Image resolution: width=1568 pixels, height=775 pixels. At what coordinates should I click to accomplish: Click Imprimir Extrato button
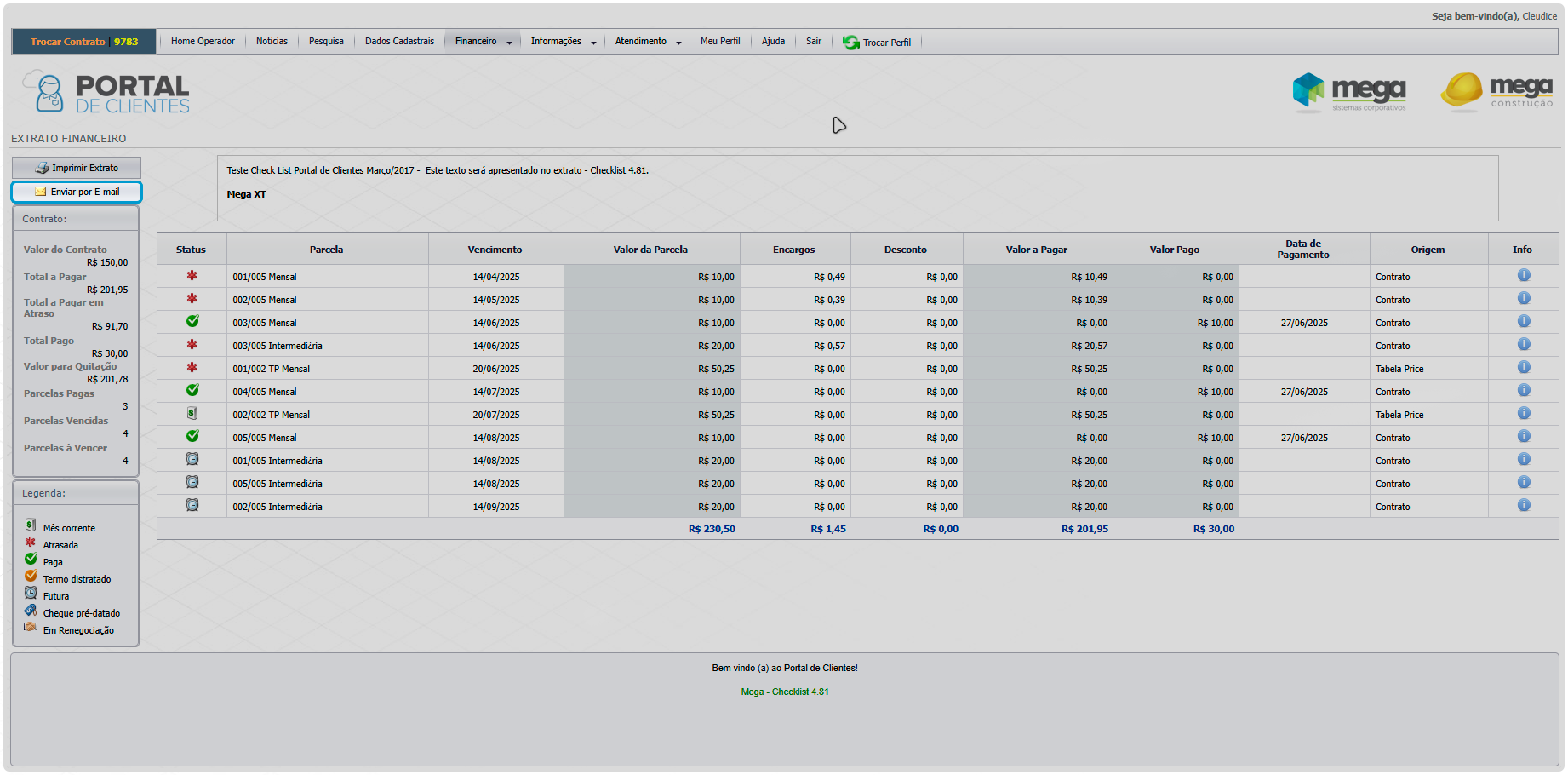(x=77, y=168)
